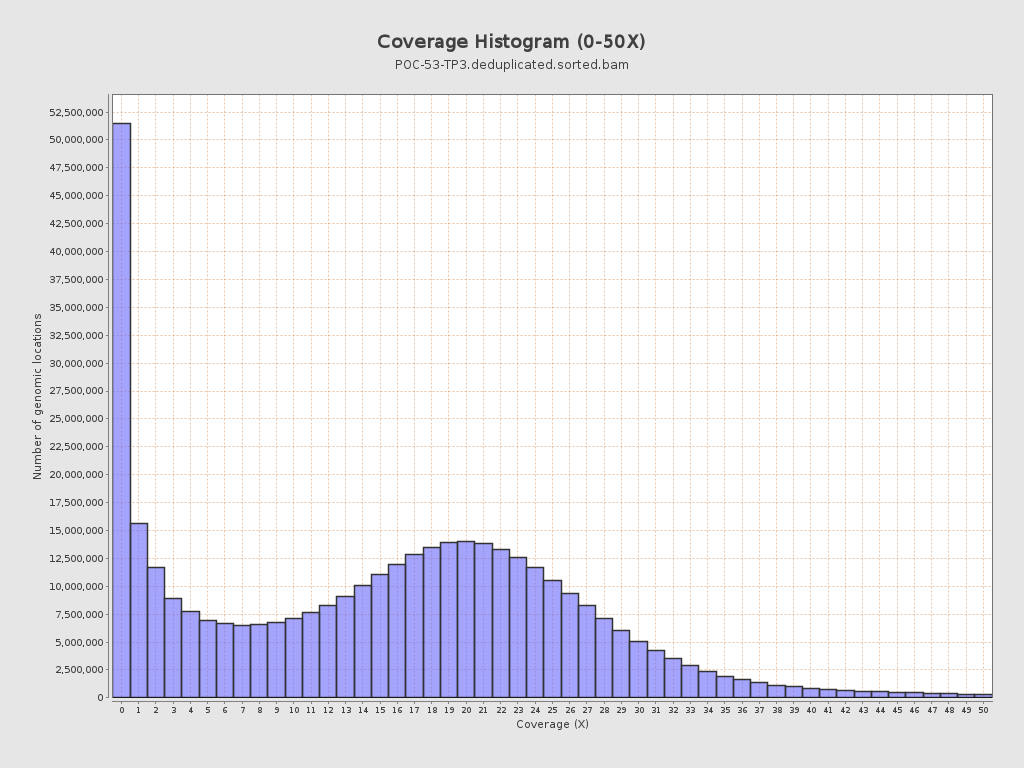Select the histogram bar at coverage 3
The image size is (1024, 768).
click(173, 648)
